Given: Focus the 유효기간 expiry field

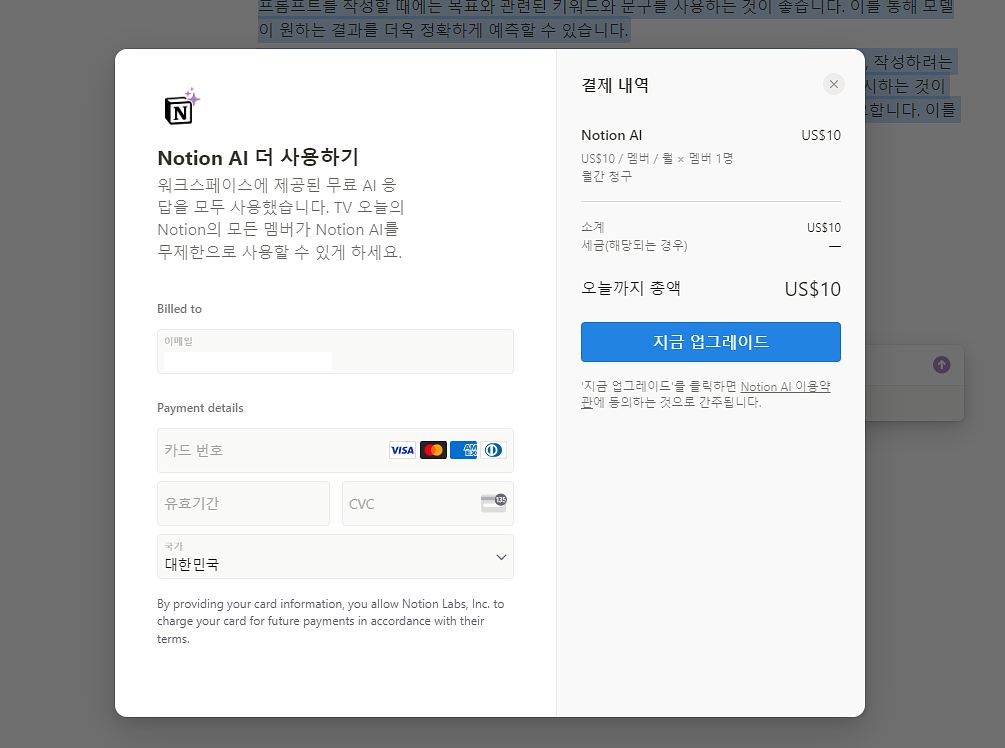Looking at the screenshot, I should [x=243, y=503].
